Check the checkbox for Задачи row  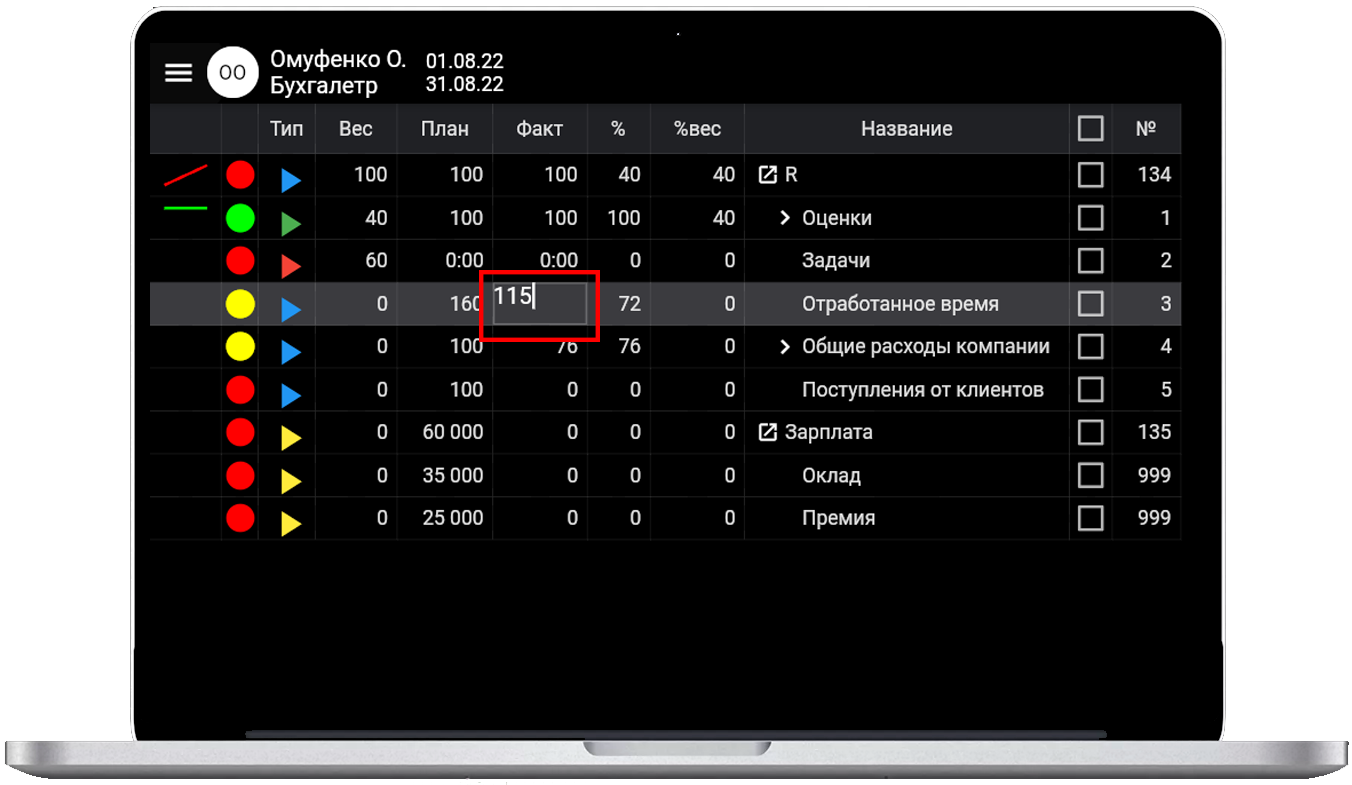click(x=1090, y=261)
